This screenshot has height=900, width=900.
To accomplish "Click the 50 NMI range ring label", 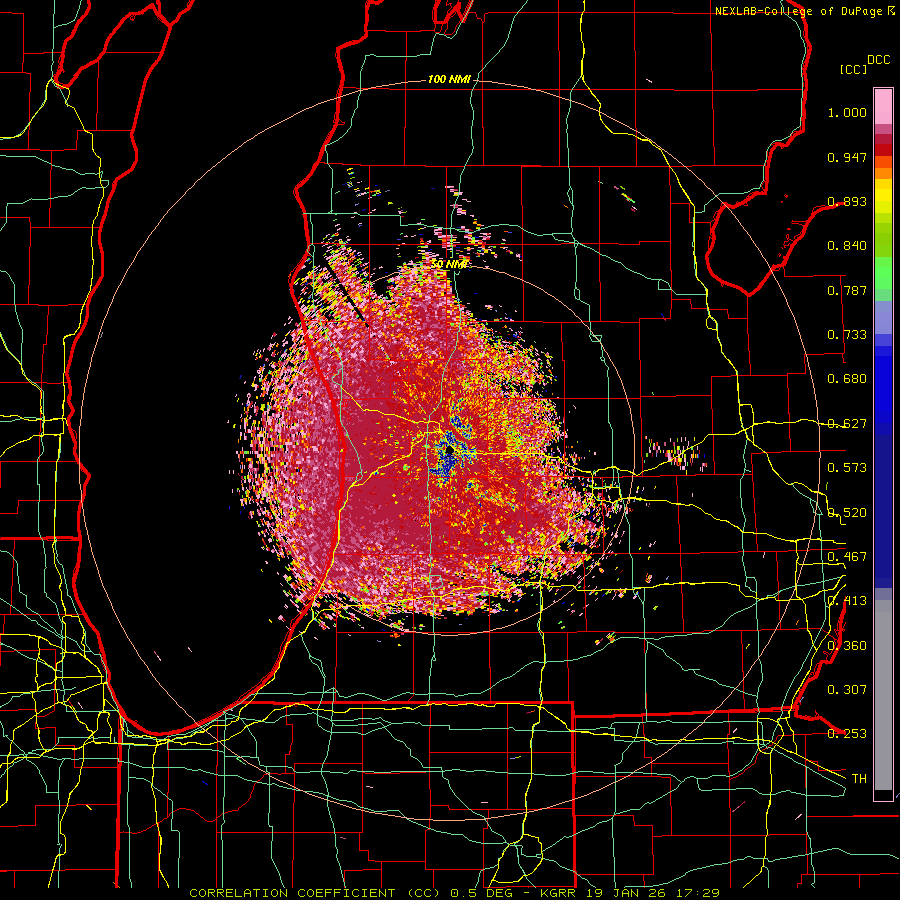I will (449, 264).
